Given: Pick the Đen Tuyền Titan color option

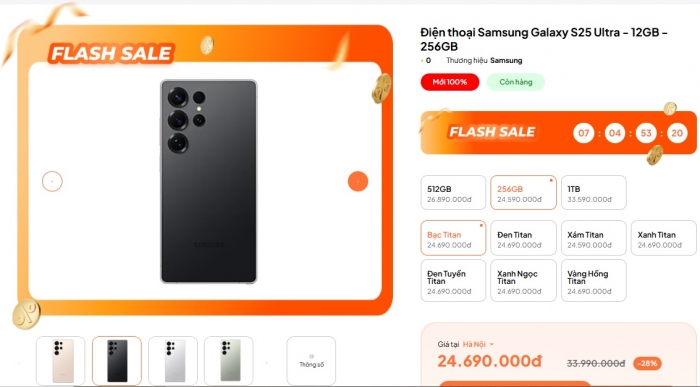Looking at the screenshot, I should click(453, 281).
